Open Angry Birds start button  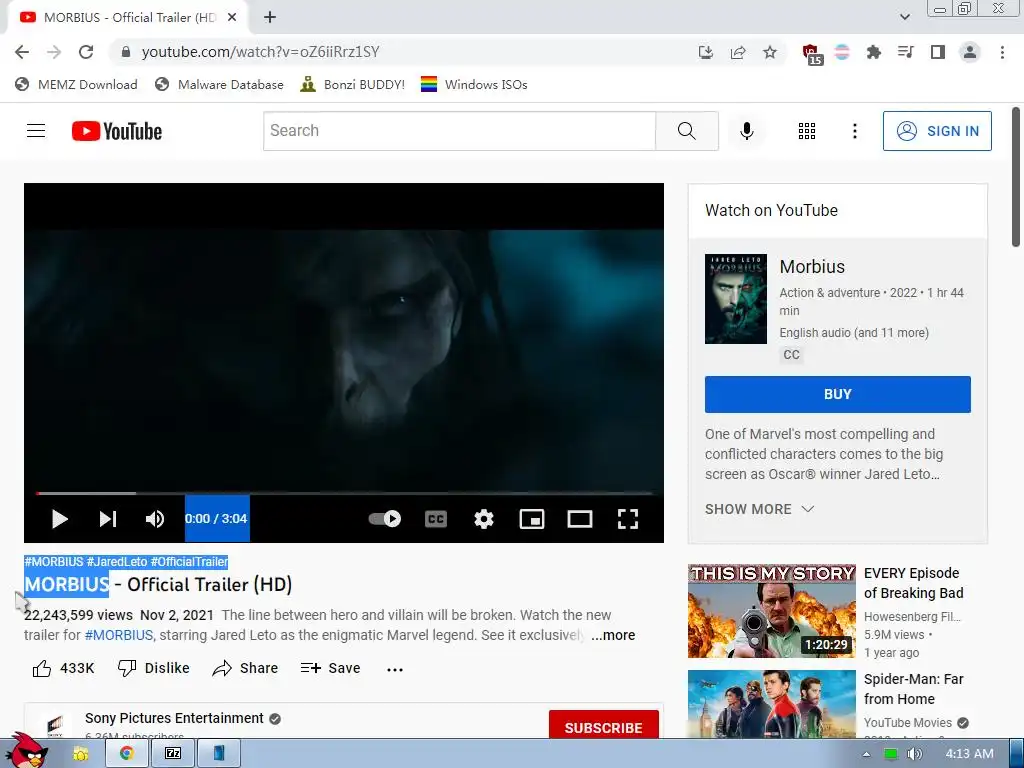(27, 751)
